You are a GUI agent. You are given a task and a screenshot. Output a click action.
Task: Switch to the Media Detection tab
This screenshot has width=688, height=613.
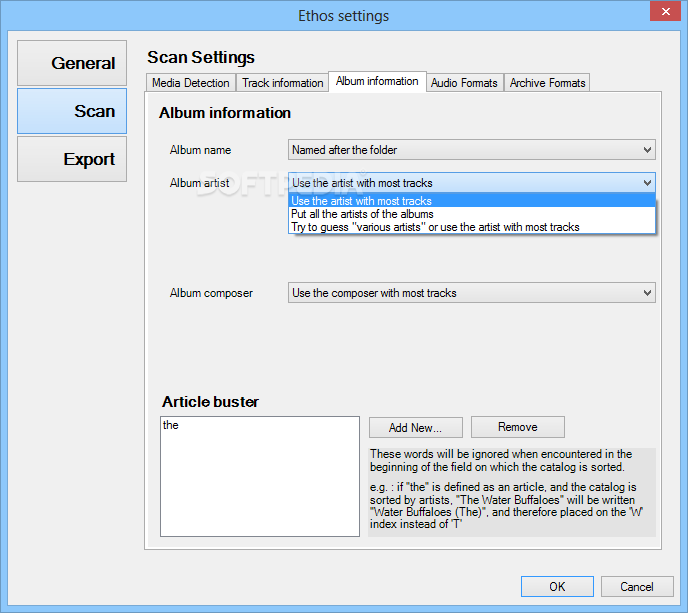tap(190, 83)
